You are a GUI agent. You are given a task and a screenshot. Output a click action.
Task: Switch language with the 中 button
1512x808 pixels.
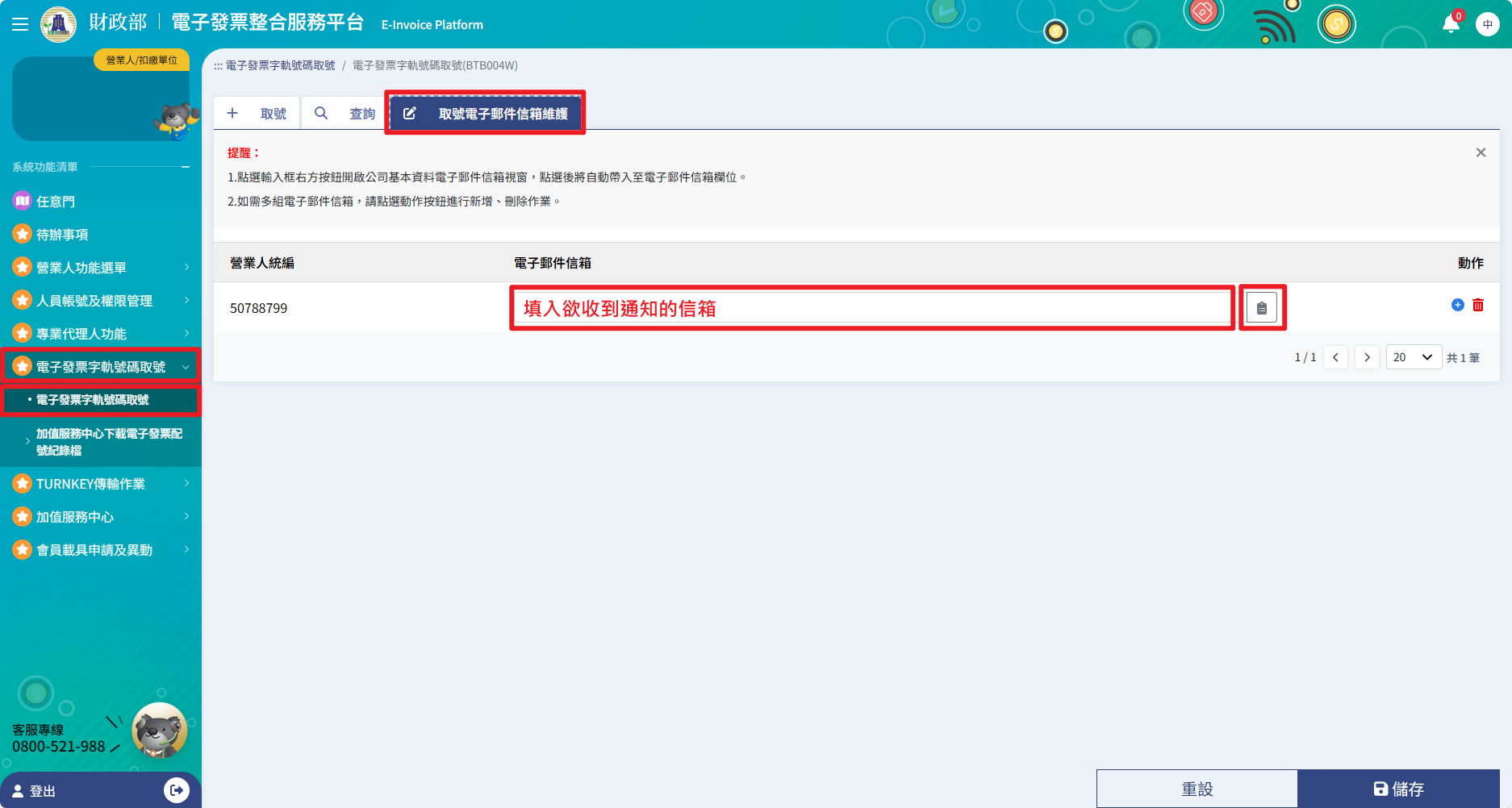point(1487,24)
